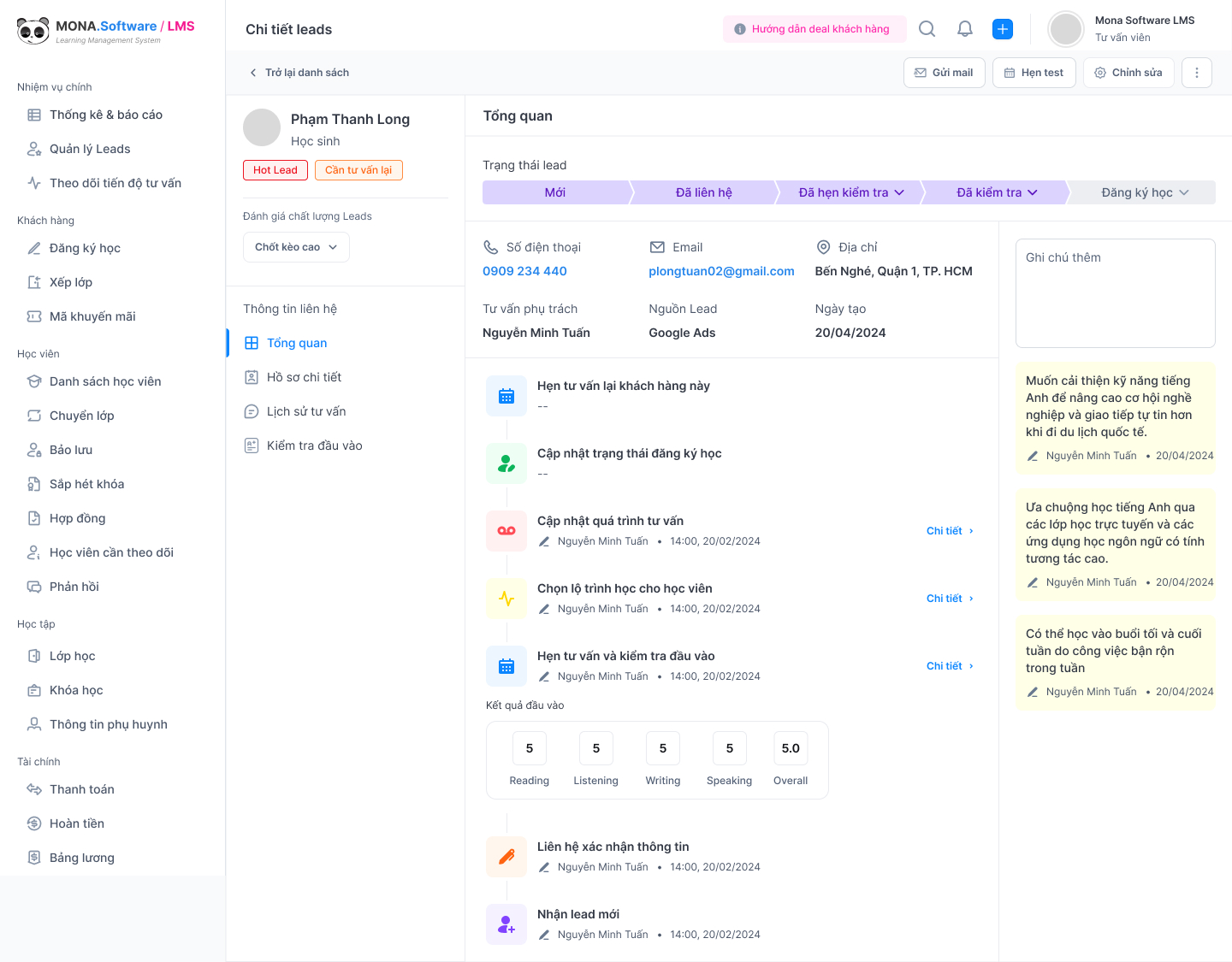1232x962 pixels.
Task: Open the Đăng ký học status dropdown
Action: pos(1144,192)
